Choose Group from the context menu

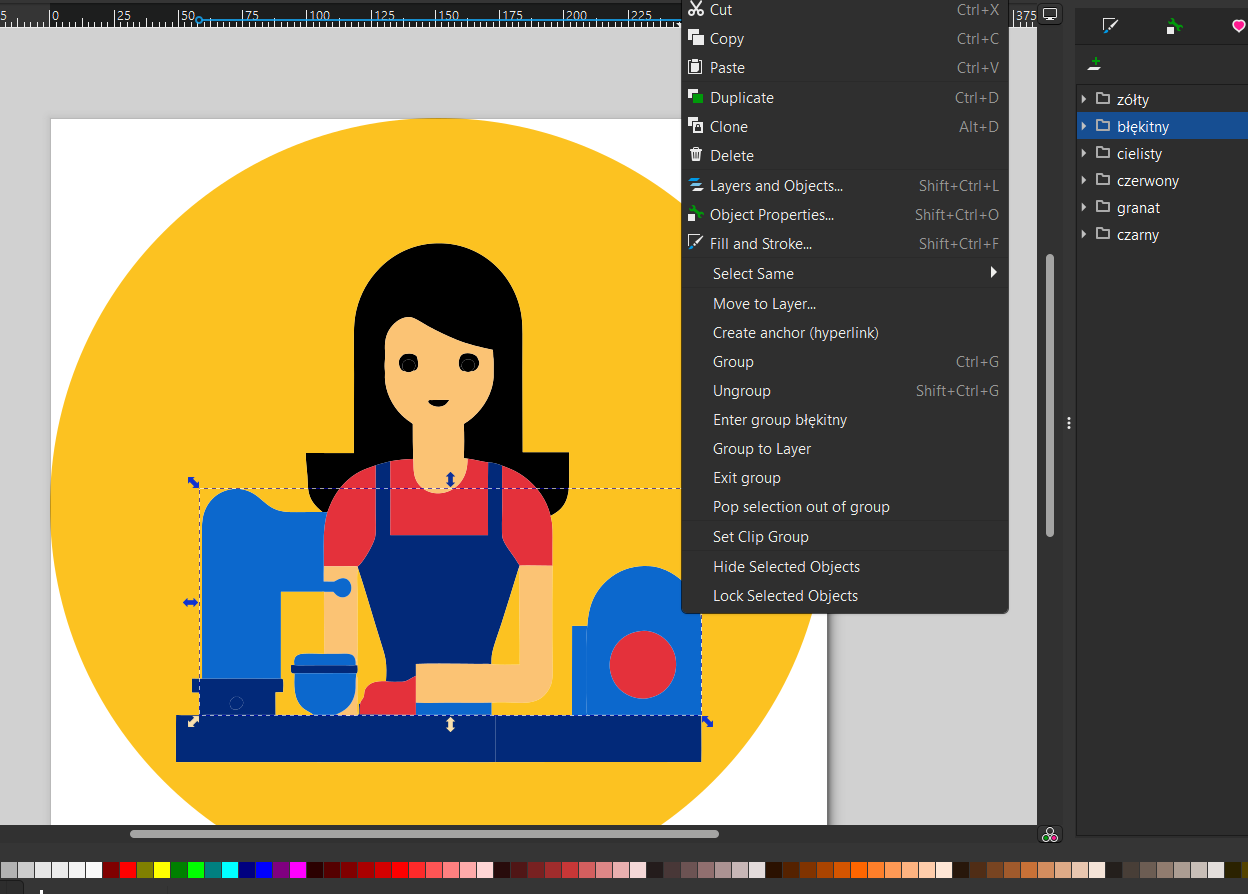tap(845, 362)
